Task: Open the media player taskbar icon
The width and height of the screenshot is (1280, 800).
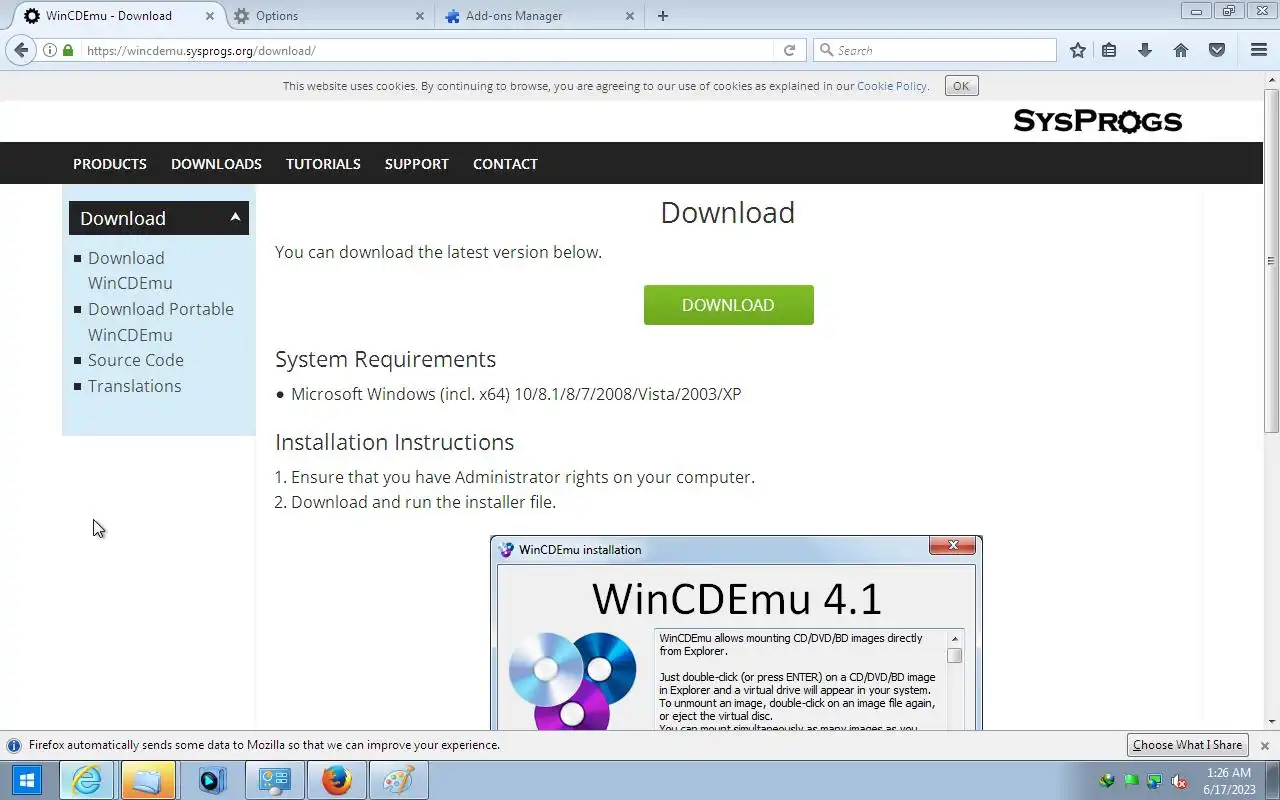Action: point(211,780)
